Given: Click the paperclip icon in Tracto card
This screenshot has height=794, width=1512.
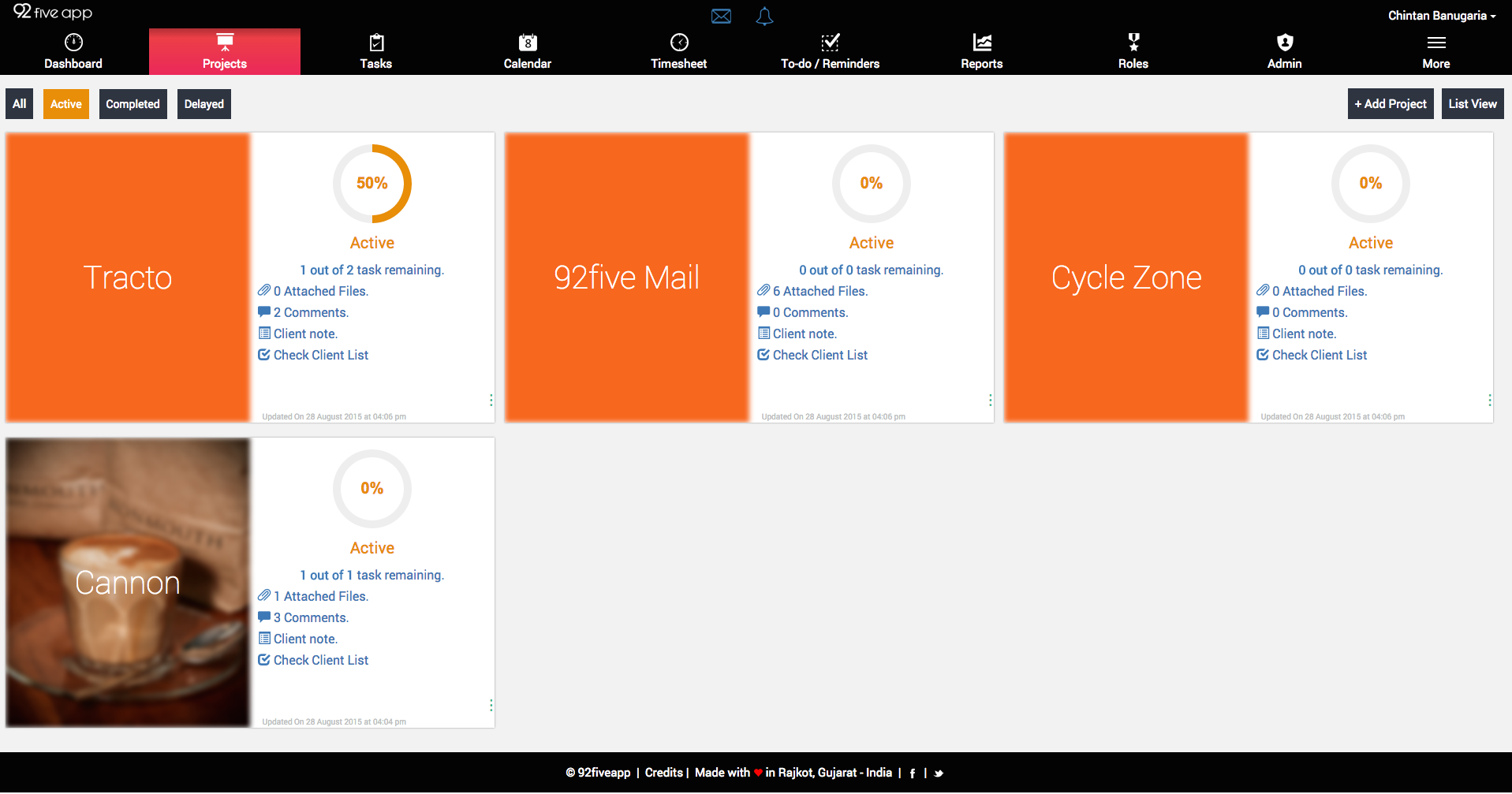Looking at the screenshot, I should (x=264, y=291).
